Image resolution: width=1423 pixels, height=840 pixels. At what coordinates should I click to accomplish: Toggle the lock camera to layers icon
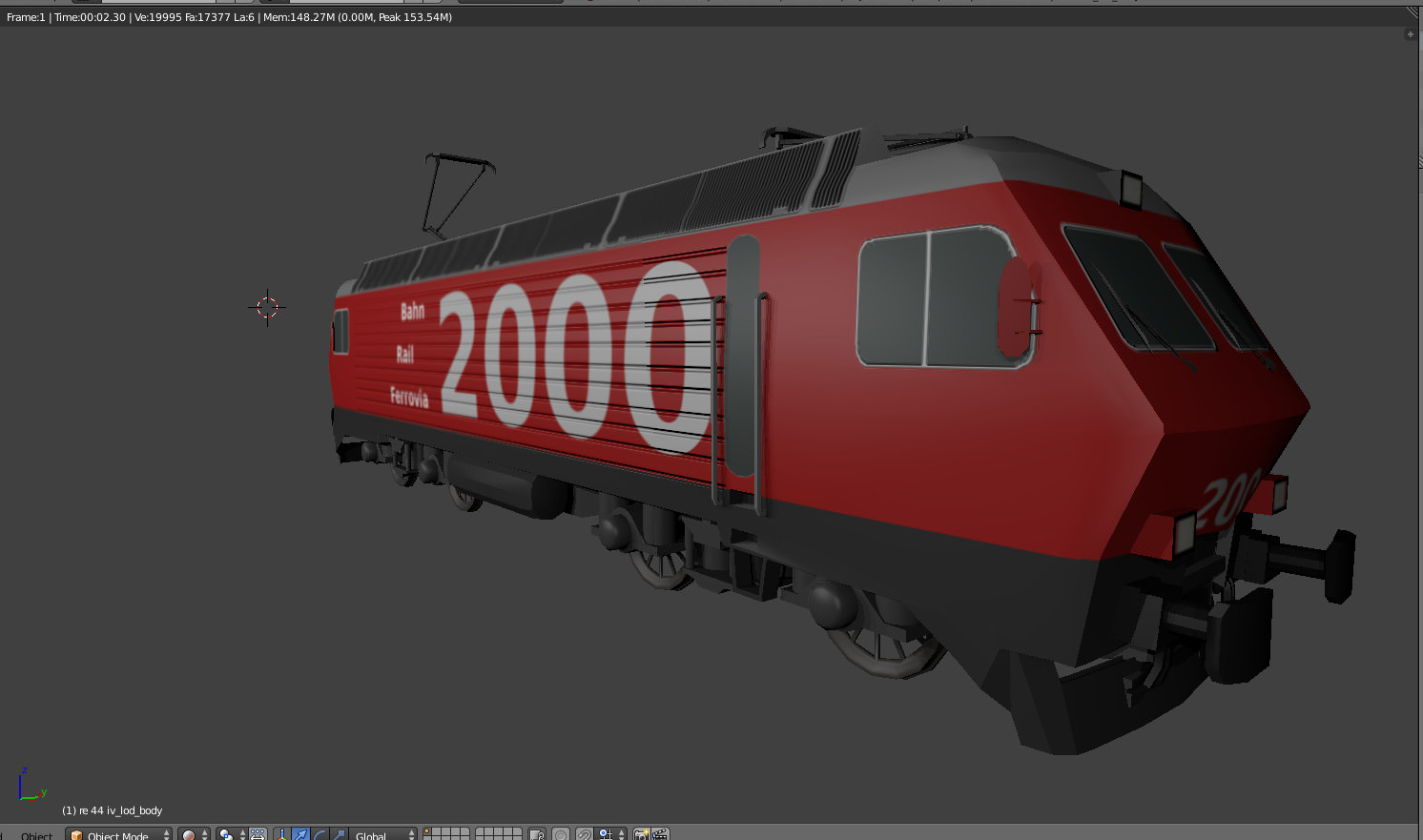[537, 834]
